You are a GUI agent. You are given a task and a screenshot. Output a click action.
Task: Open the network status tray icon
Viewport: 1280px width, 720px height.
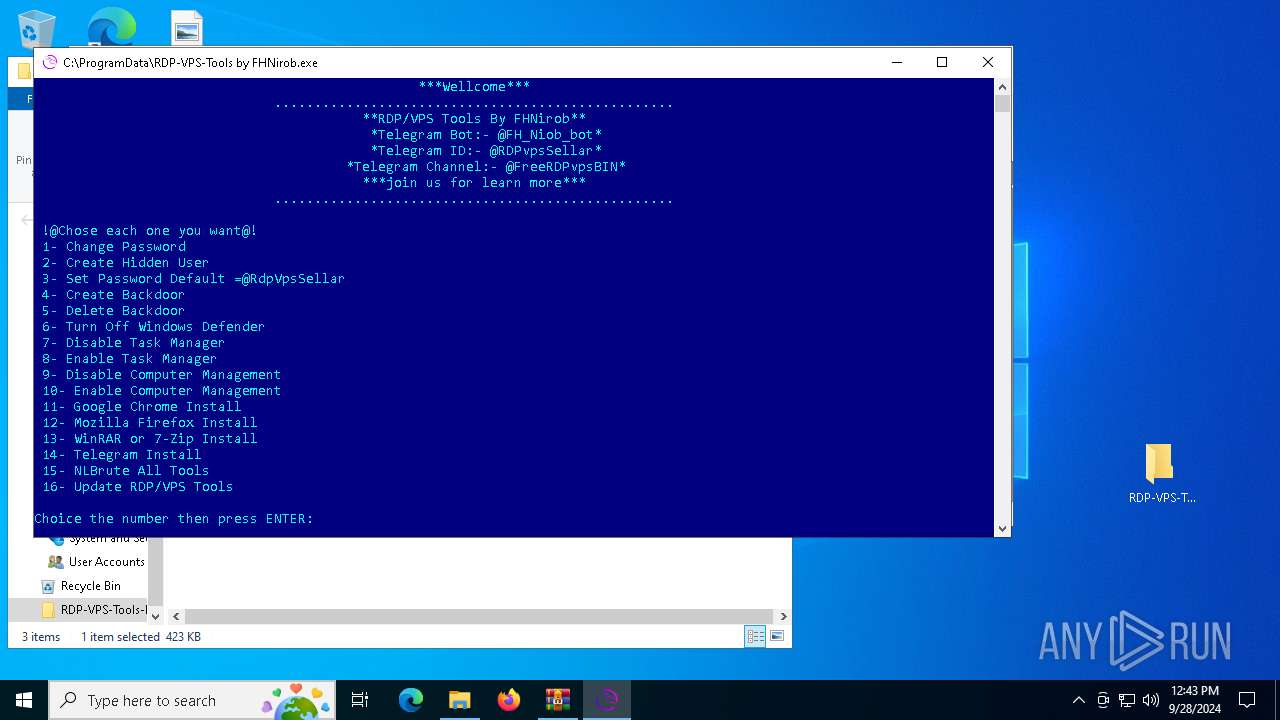pyautogui.click(x=1127, y=700)
